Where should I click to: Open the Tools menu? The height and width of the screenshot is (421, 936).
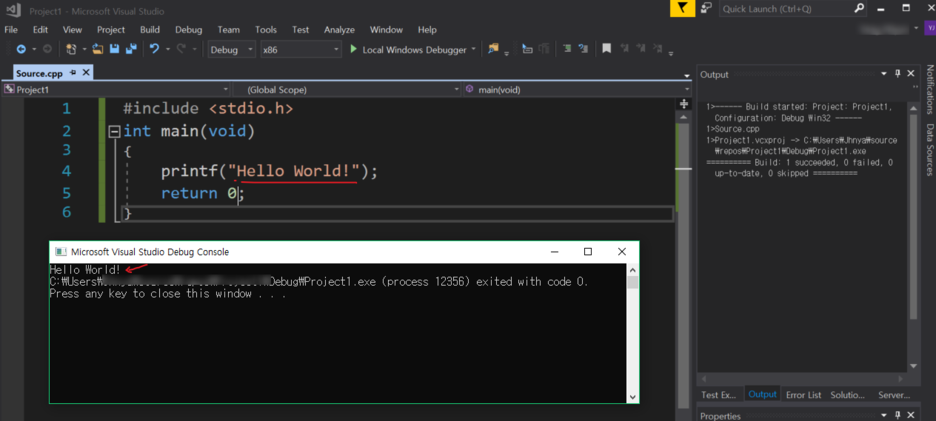coord(266,29)
